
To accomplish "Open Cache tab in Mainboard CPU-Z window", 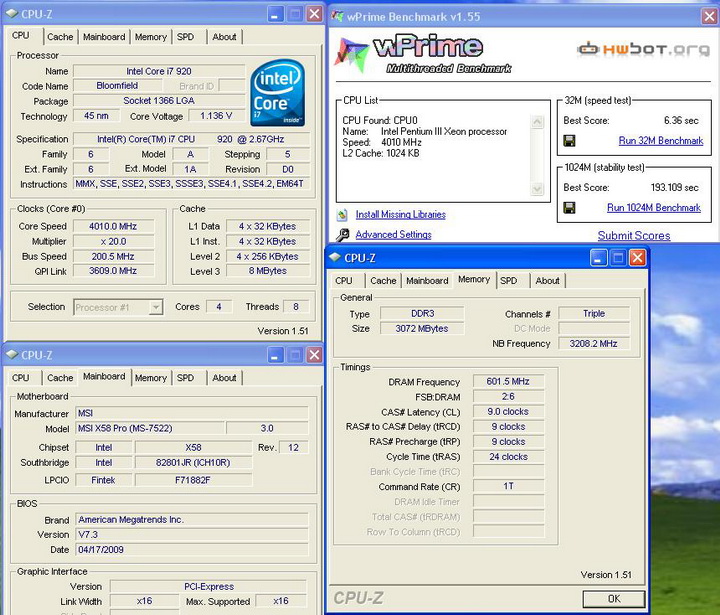I will pyautogui.click(x=60, y=378).
